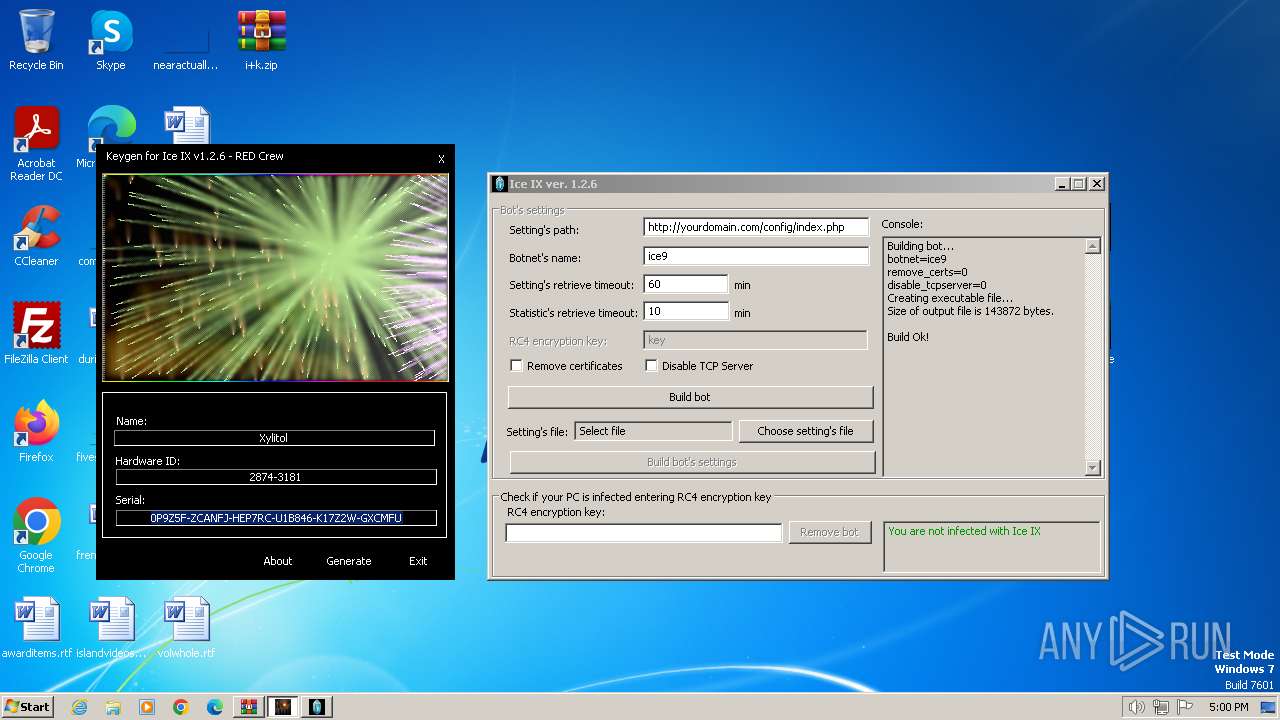This screenshot has width=1280, height=720.
Task: Click Exit in the keygen window
Action: (x=418, y=561)
